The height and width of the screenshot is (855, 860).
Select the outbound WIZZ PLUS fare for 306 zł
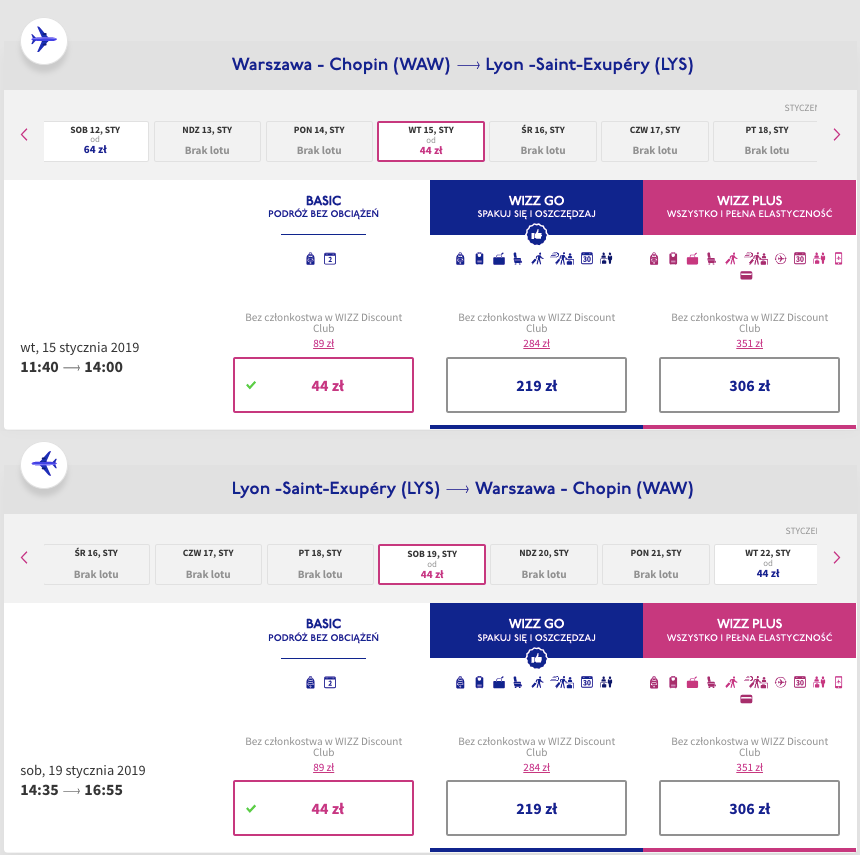coord(749,385)
